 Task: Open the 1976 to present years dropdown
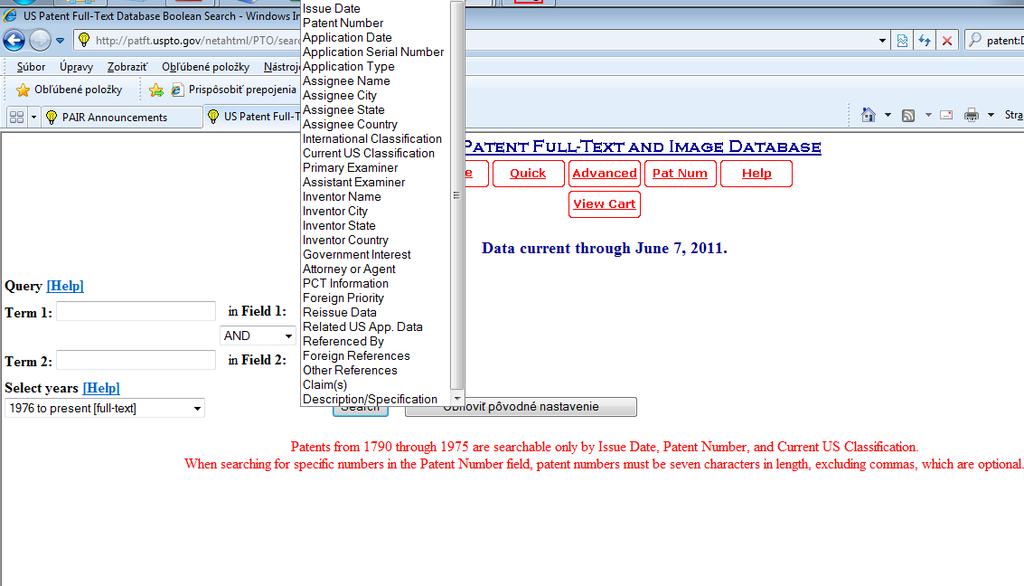tap(104, 408)
